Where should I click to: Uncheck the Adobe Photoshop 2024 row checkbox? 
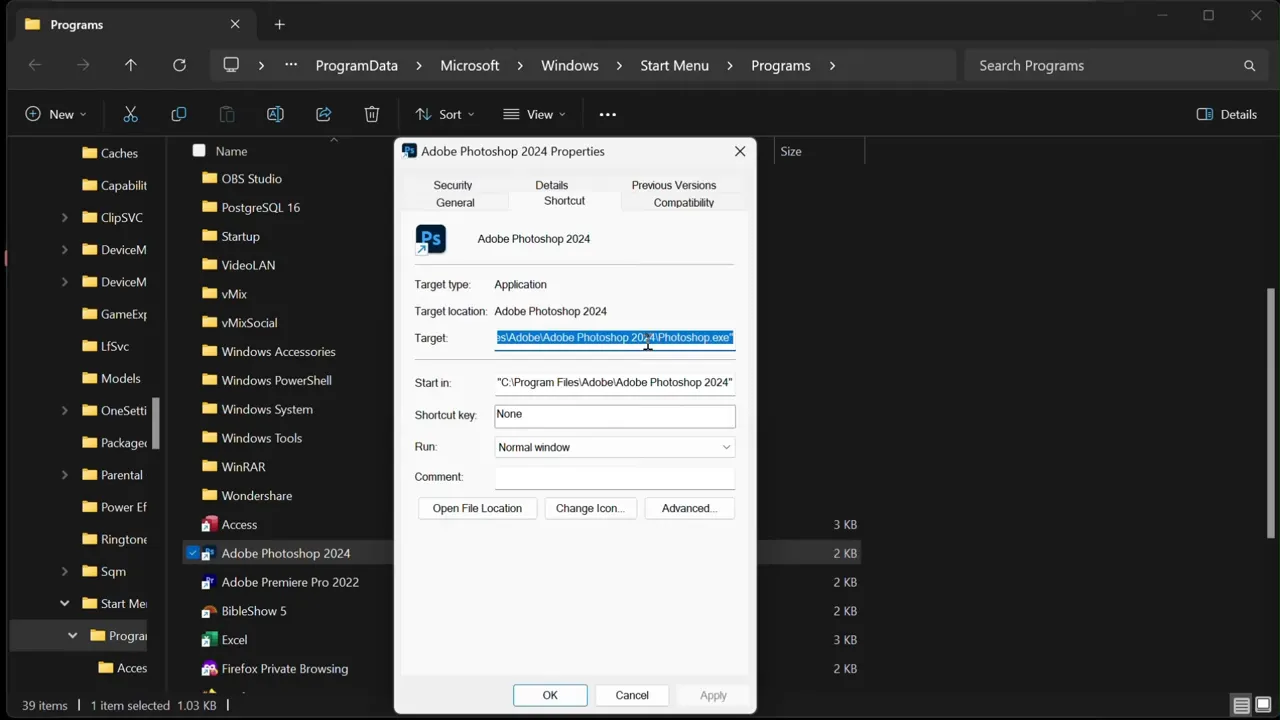pyautogui.click(x=192, y=553)
